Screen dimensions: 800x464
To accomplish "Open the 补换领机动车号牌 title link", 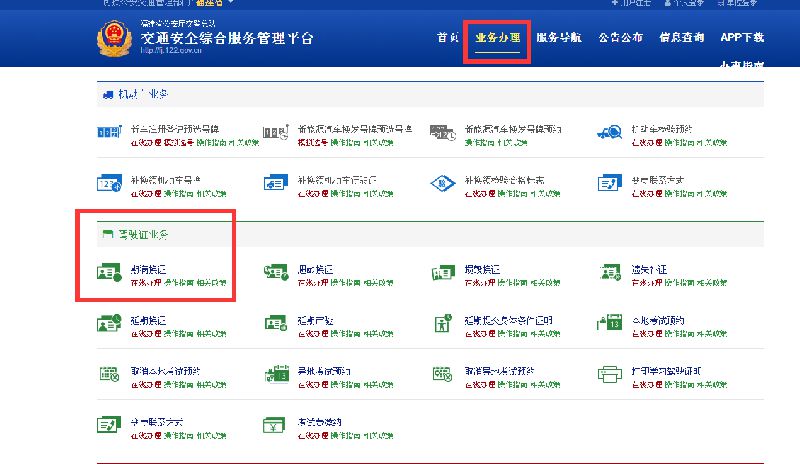I will coord(166,180).
